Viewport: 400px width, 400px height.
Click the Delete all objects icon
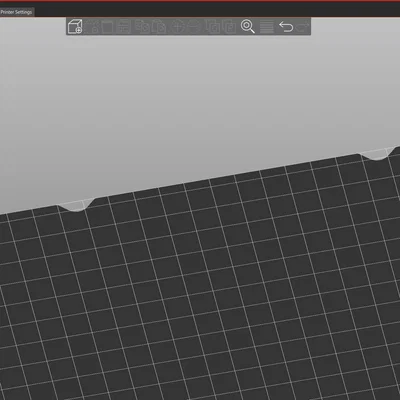(108, 26)
